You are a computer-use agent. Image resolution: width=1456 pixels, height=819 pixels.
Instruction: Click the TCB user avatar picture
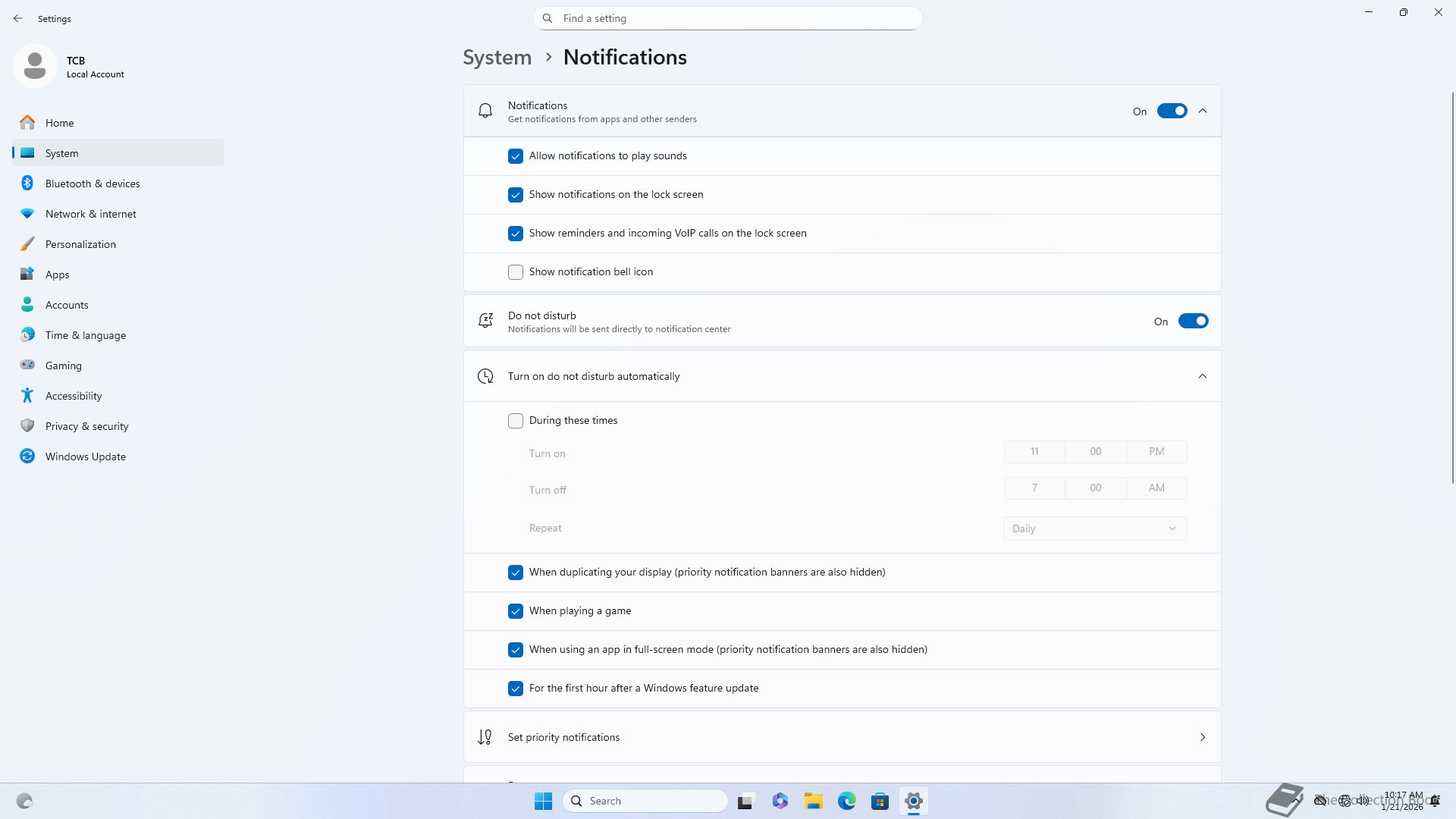(35, 67)
